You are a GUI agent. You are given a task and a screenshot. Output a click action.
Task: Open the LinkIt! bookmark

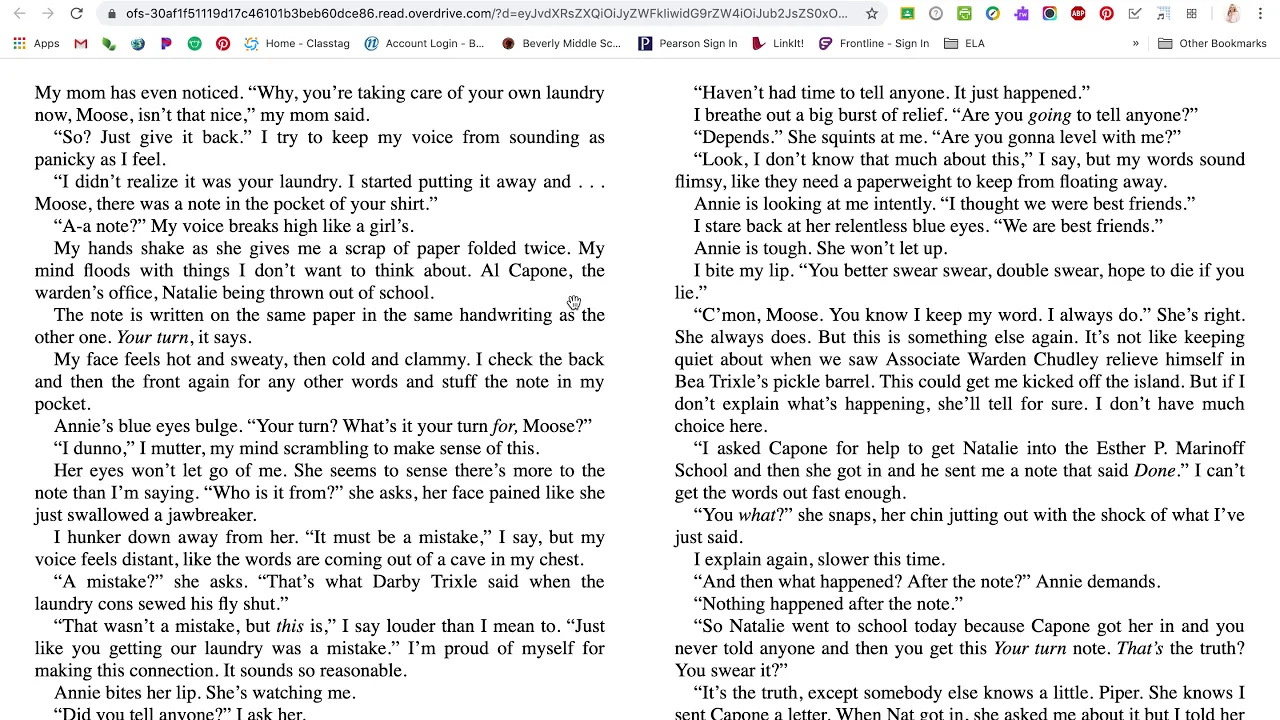[x=778, y=44]
